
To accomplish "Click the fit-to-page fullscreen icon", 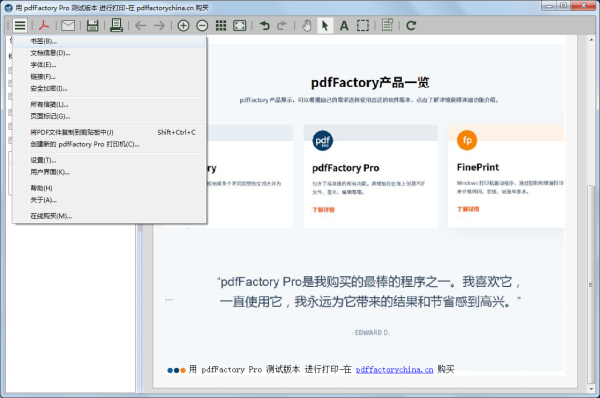I will [x=240, y=26].
